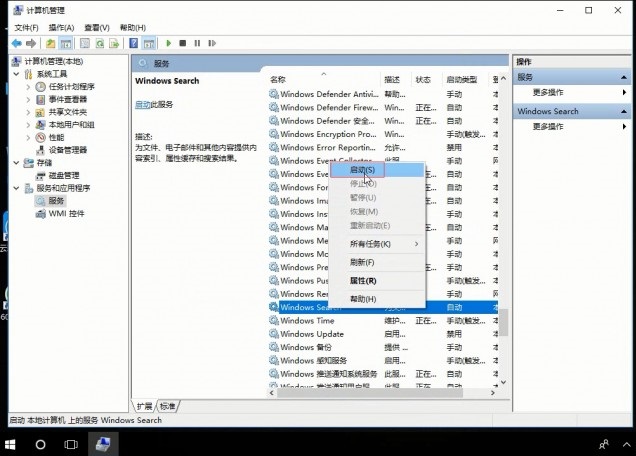Click the Up one level folder icon

point(50,43)
